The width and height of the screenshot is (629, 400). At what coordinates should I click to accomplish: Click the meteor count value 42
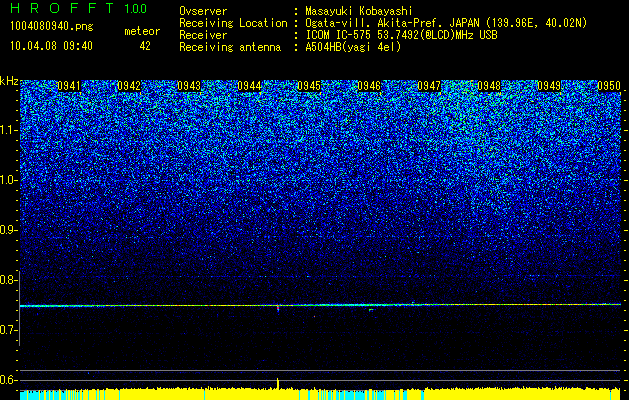pos(145,46)
